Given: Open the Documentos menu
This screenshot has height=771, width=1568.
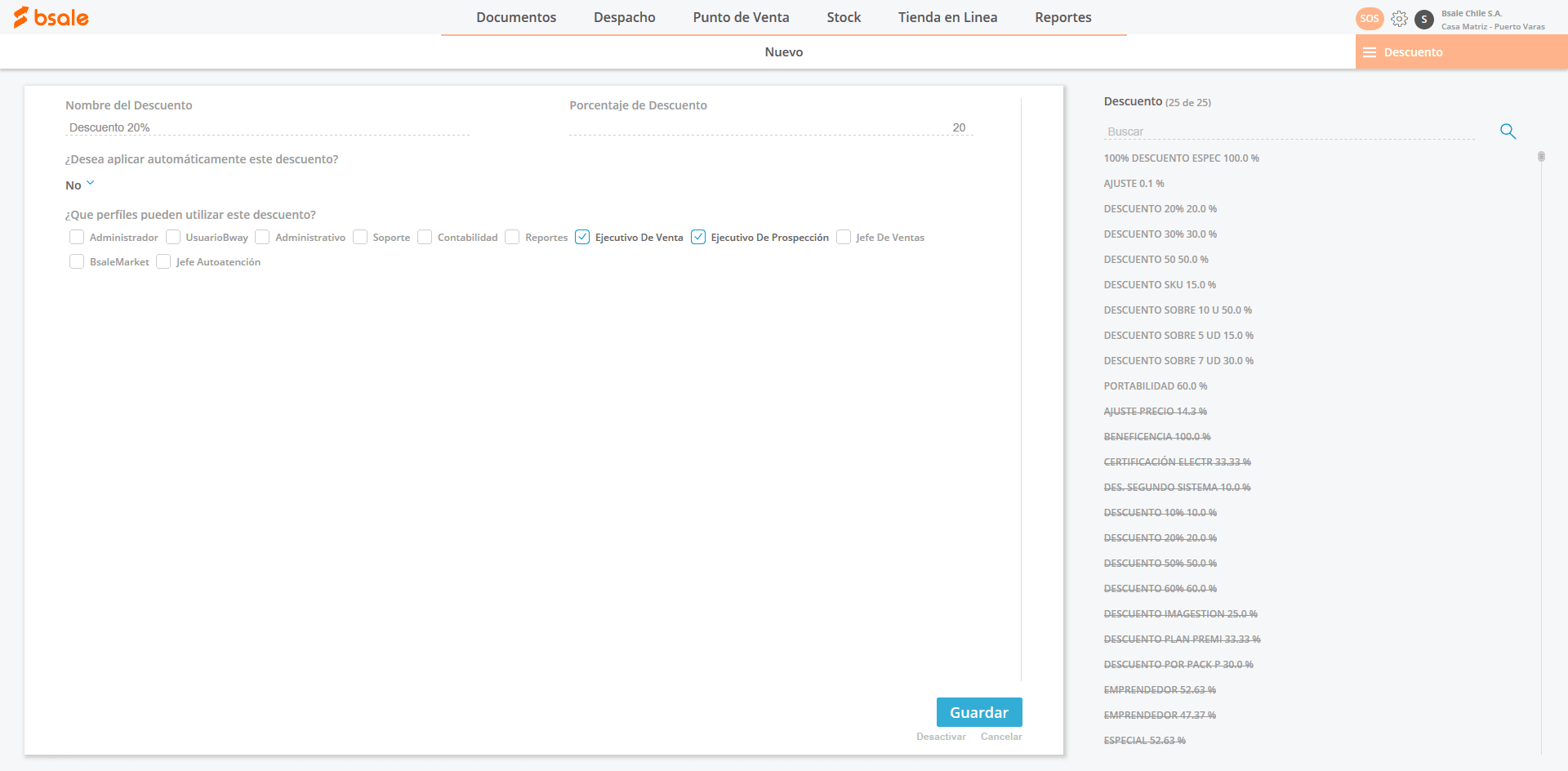Looking at the screenshot, I should tap(516, 17).
